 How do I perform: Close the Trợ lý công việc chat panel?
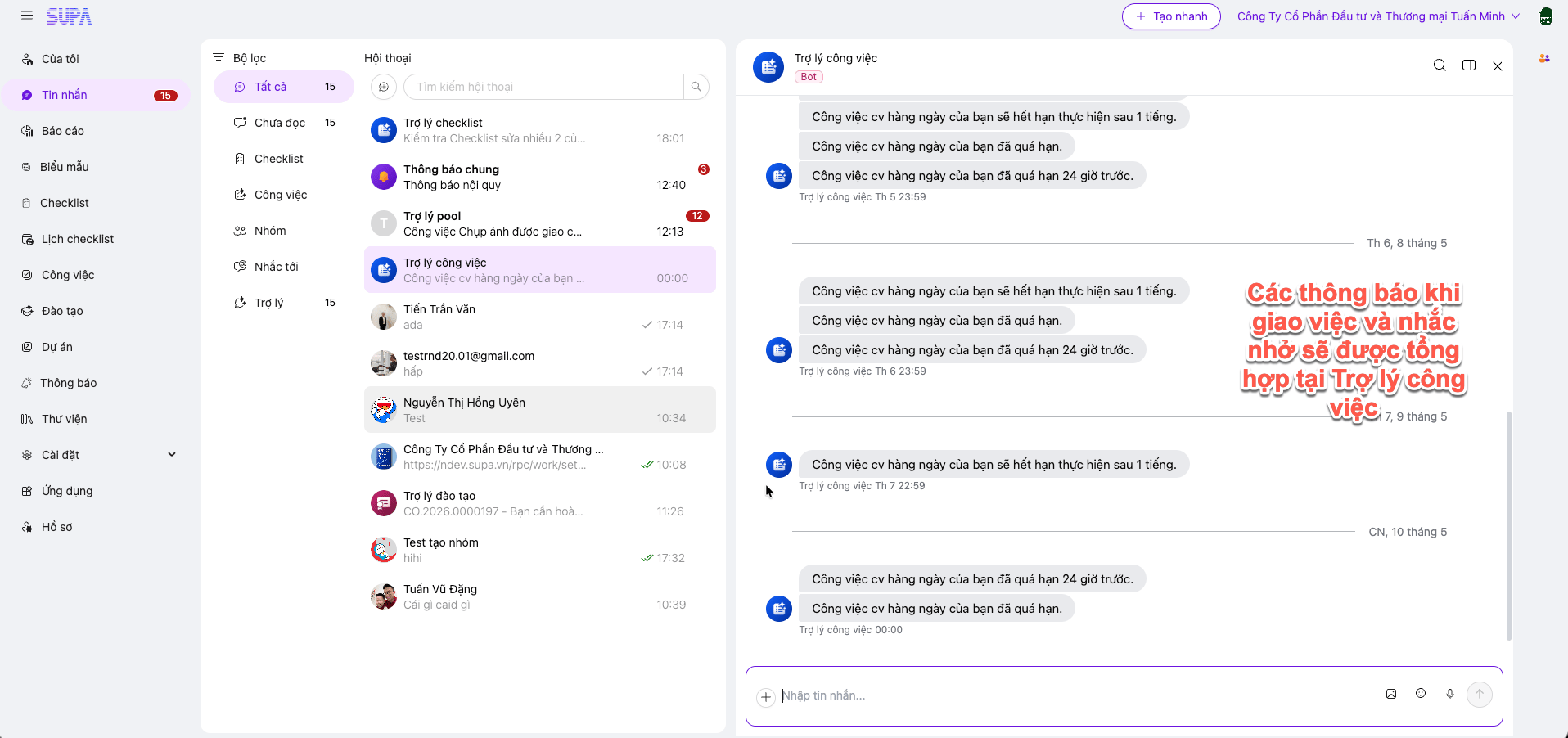click(x=1498, y=66)
